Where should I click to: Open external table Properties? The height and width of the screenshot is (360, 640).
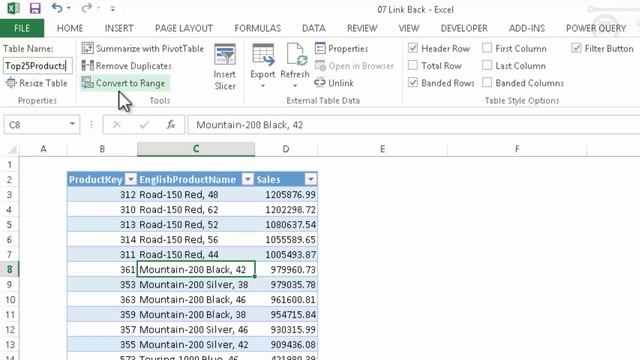[342, 49]
